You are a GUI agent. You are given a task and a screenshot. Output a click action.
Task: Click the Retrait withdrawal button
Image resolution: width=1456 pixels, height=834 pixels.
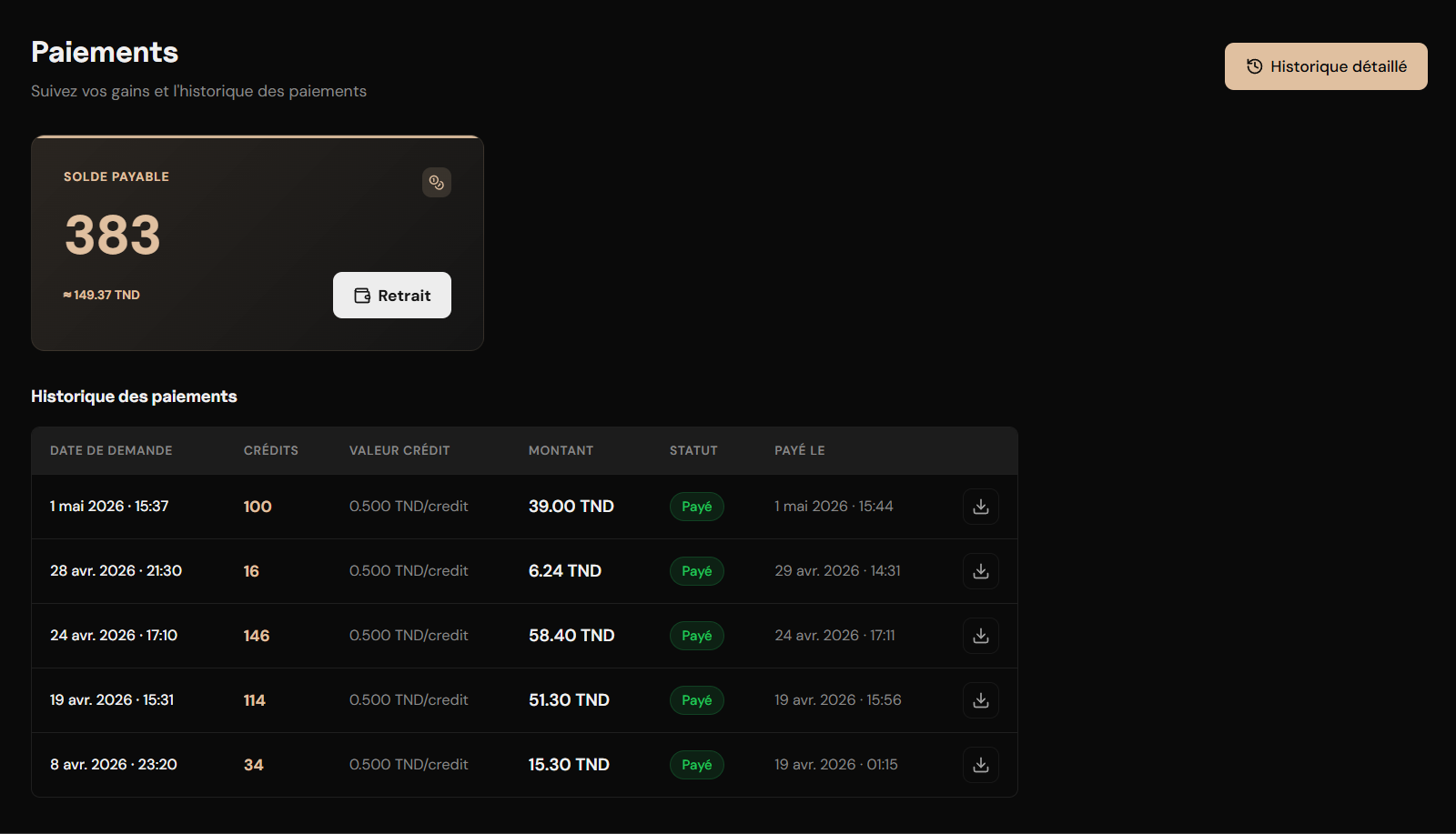coord(392,296)
